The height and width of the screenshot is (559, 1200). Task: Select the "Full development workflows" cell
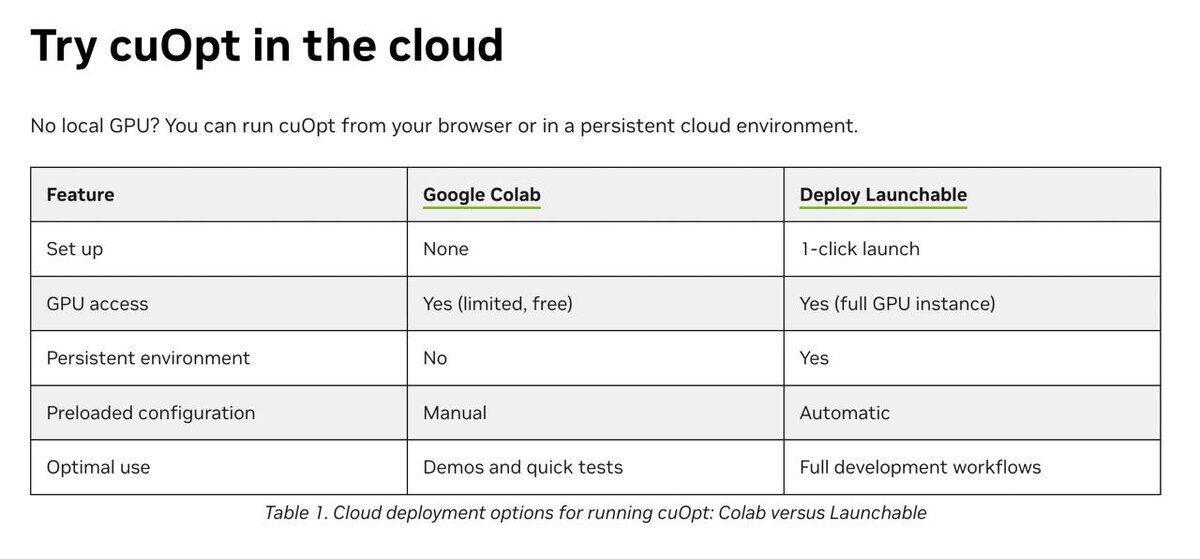pos(920,467)
